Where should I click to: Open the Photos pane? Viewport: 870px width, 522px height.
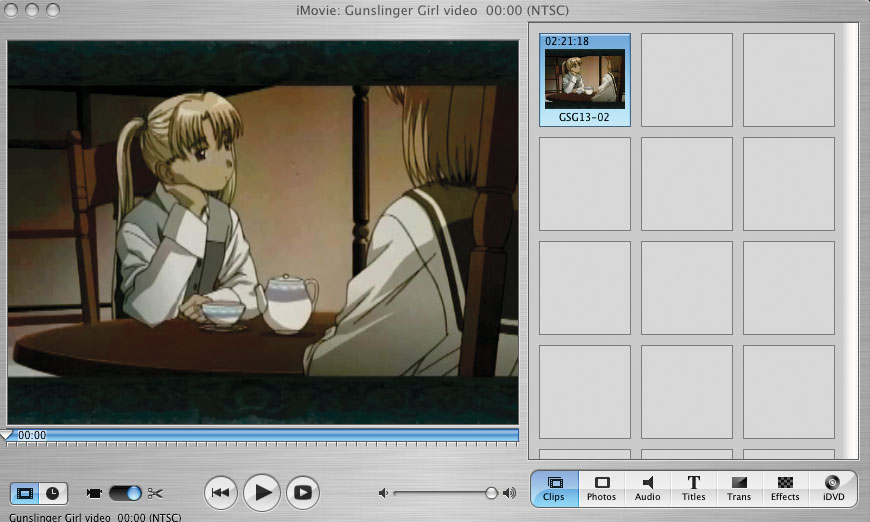click(x=601, y=489)
